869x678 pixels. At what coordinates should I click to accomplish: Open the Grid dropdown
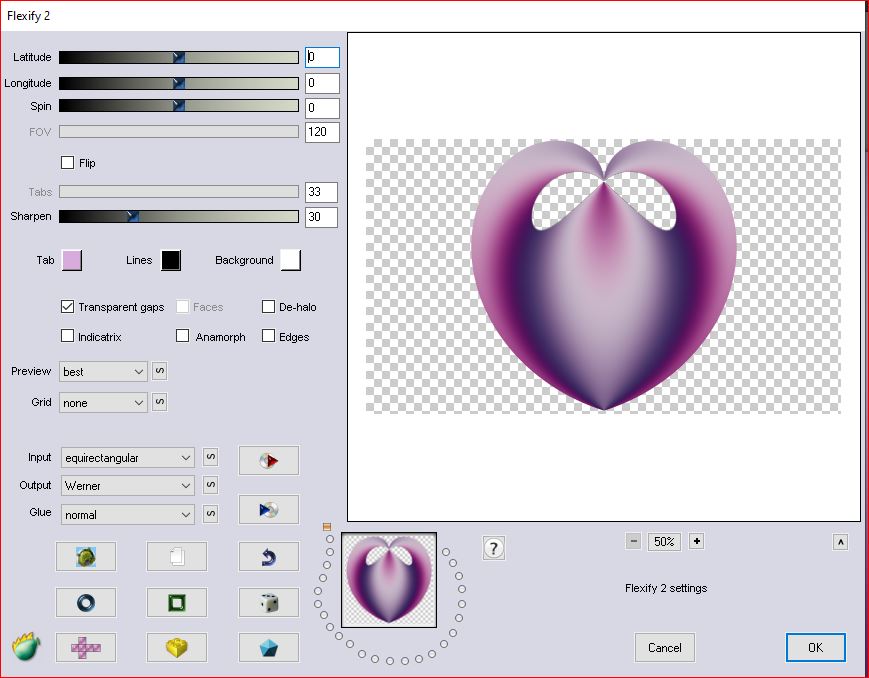103,402
